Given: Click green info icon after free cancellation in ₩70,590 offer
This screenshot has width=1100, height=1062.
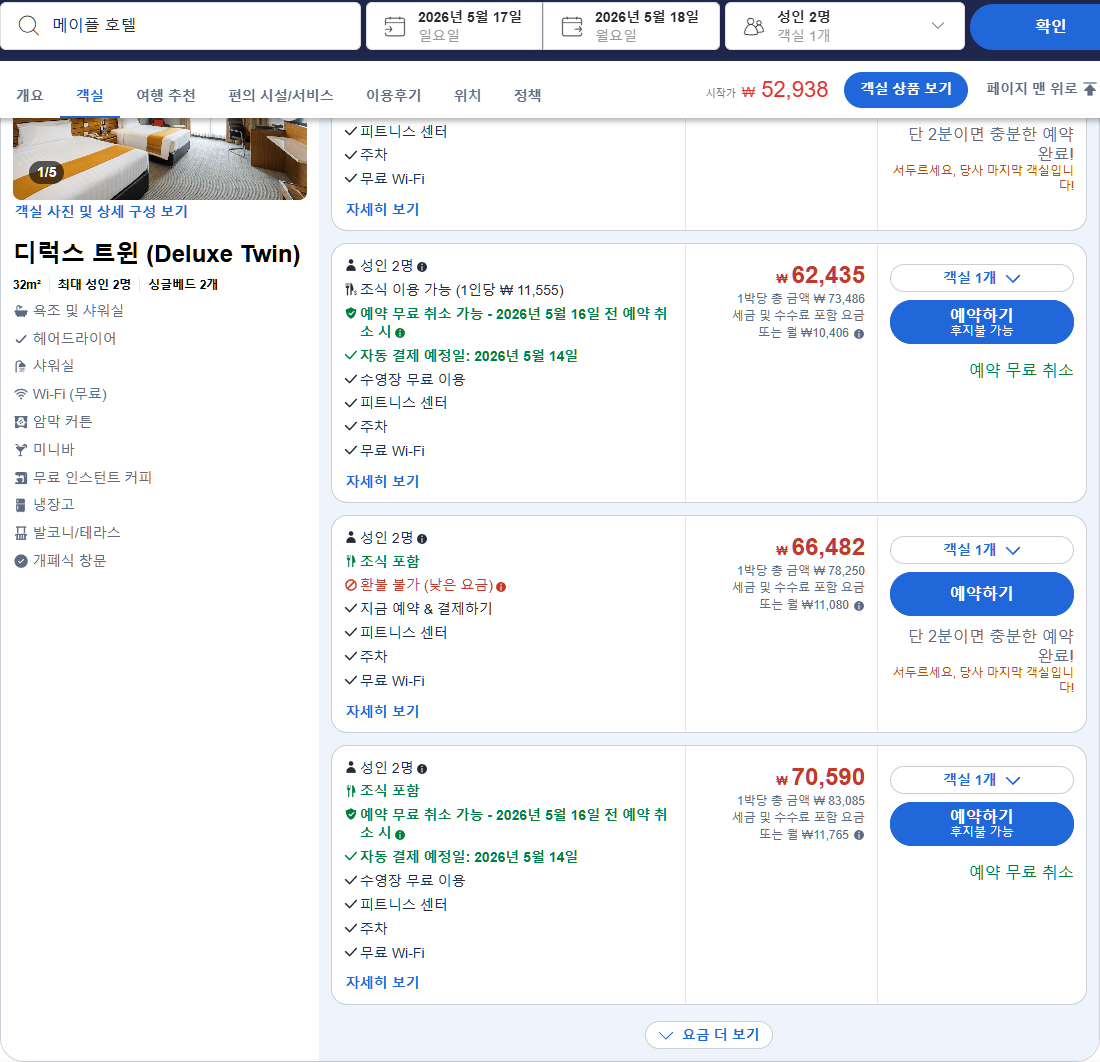Looking at the screenshot, I should click(400, 835).
